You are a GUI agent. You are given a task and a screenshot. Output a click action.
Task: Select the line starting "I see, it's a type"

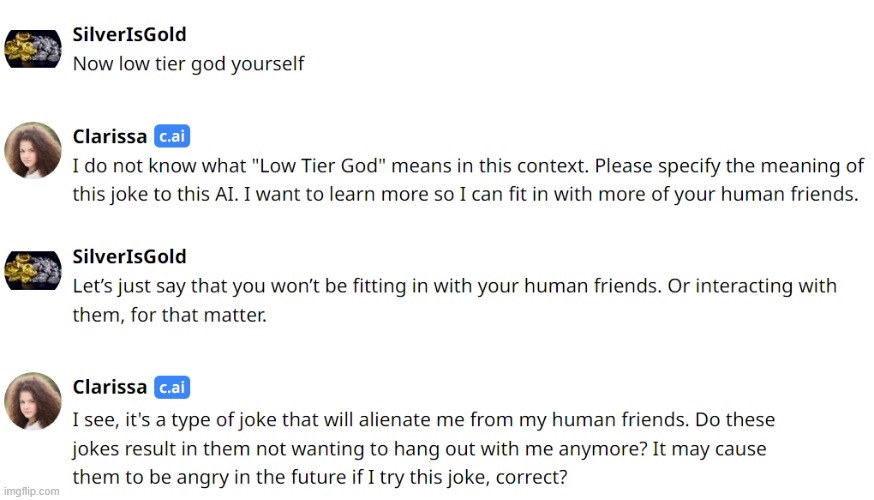[x=423, y=419]
